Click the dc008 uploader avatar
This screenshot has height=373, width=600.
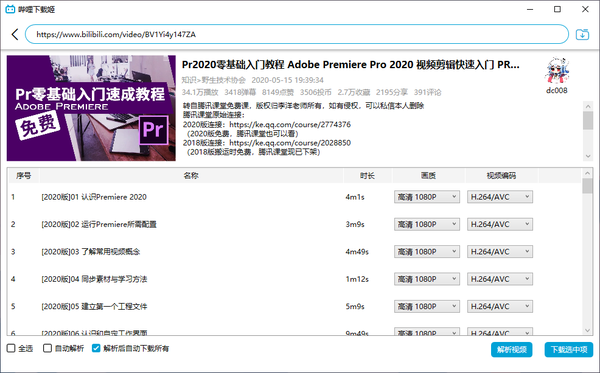(557, 71)
